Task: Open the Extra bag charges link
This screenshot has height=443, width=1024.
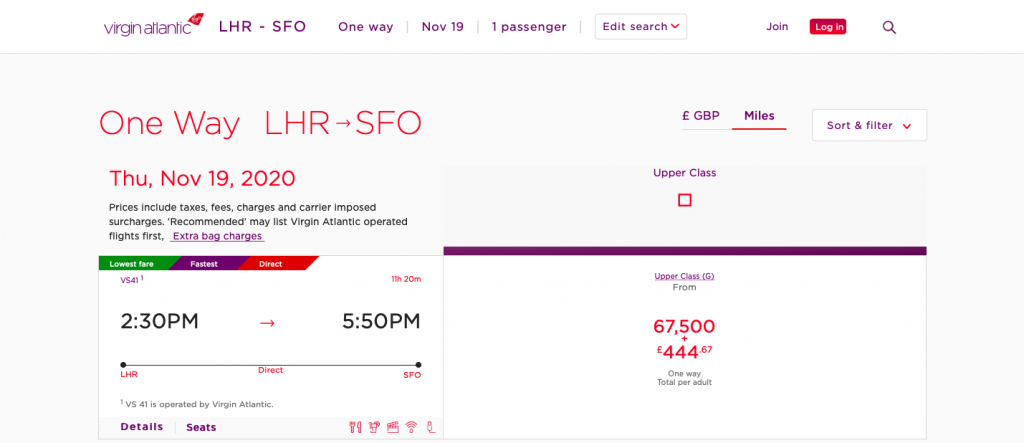Action: tap(217, 236)
